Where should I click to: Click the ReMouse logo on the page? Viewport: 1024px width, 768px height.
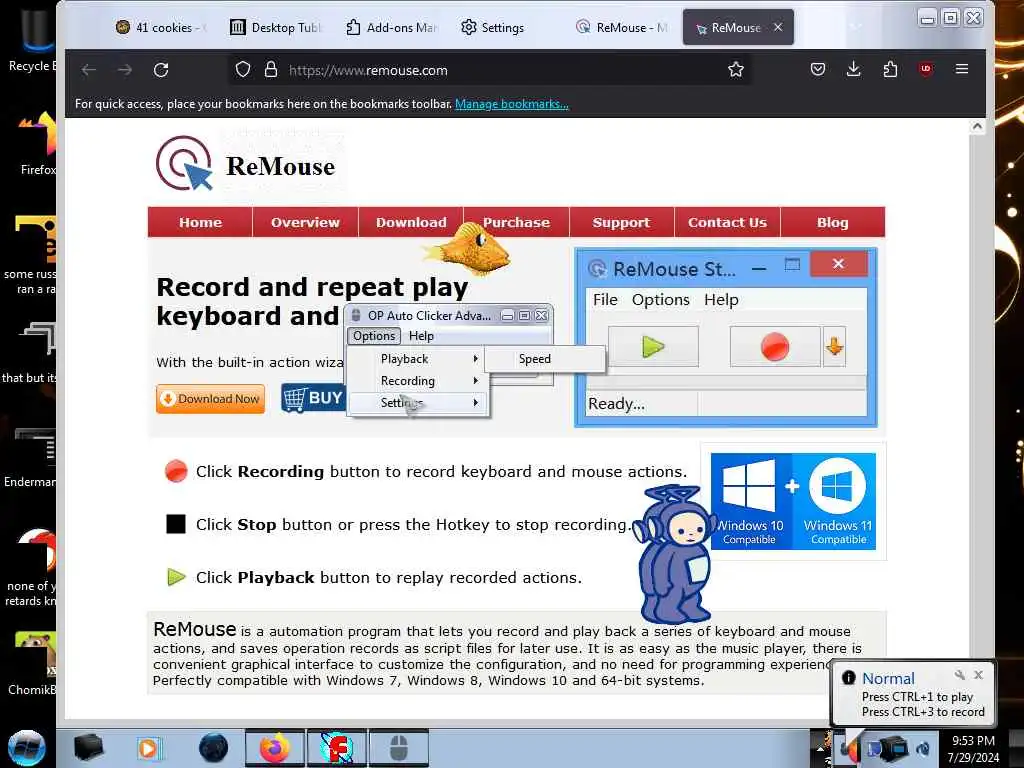(246, 163)
